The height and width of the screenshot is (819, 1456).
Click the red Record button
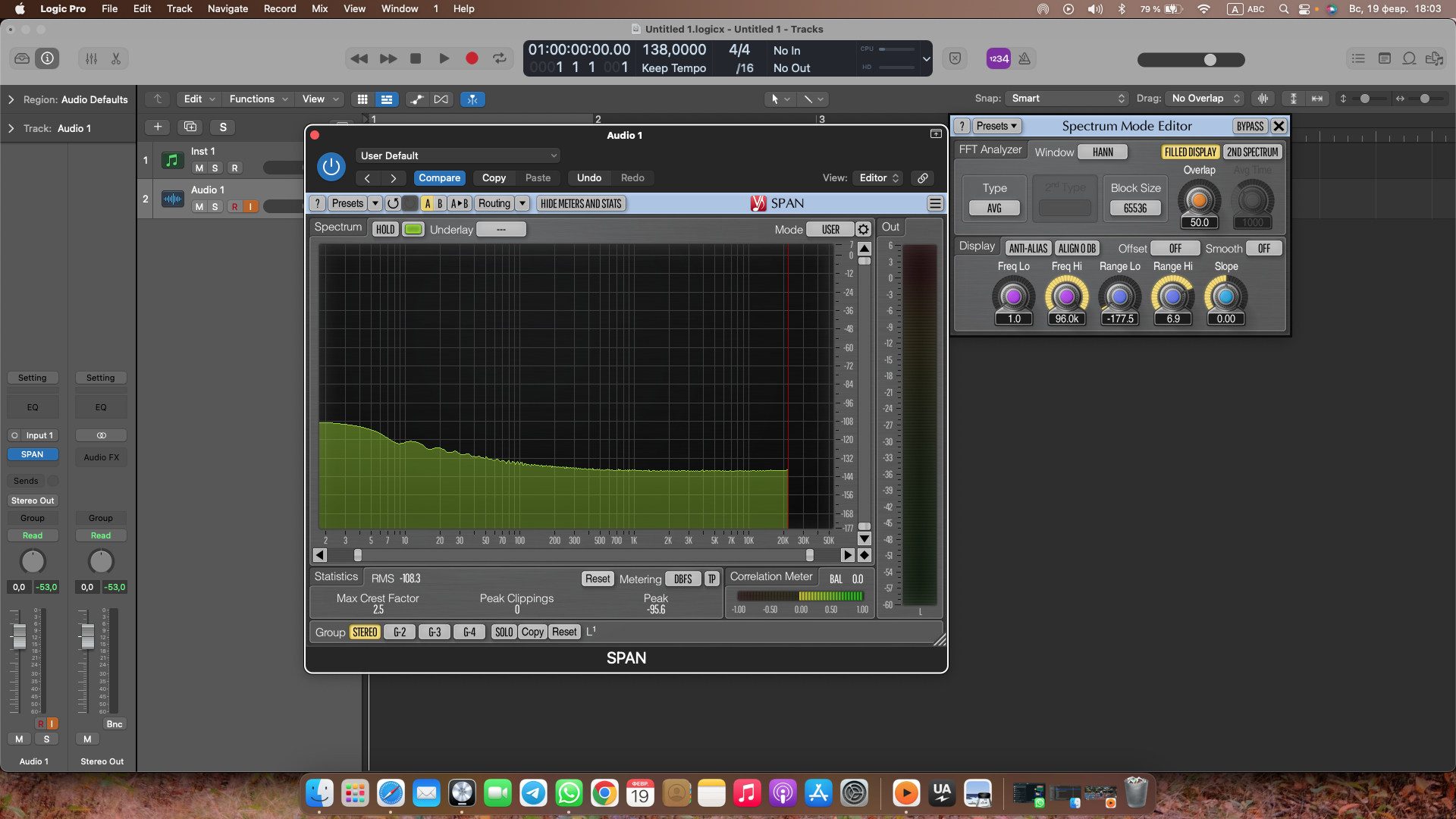472,58
